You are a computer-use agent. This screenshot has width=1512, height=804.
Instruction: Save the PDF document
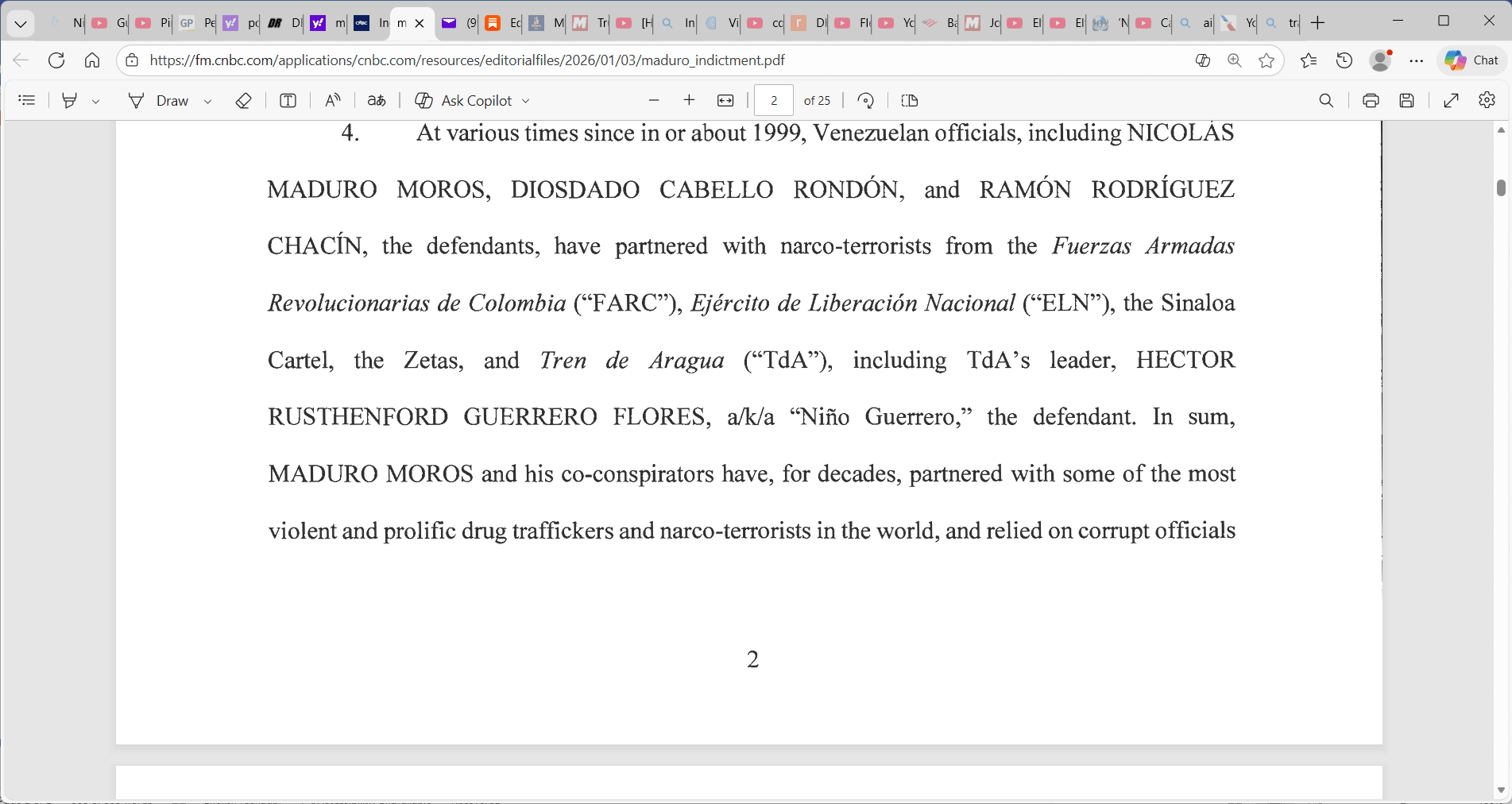1407,100
